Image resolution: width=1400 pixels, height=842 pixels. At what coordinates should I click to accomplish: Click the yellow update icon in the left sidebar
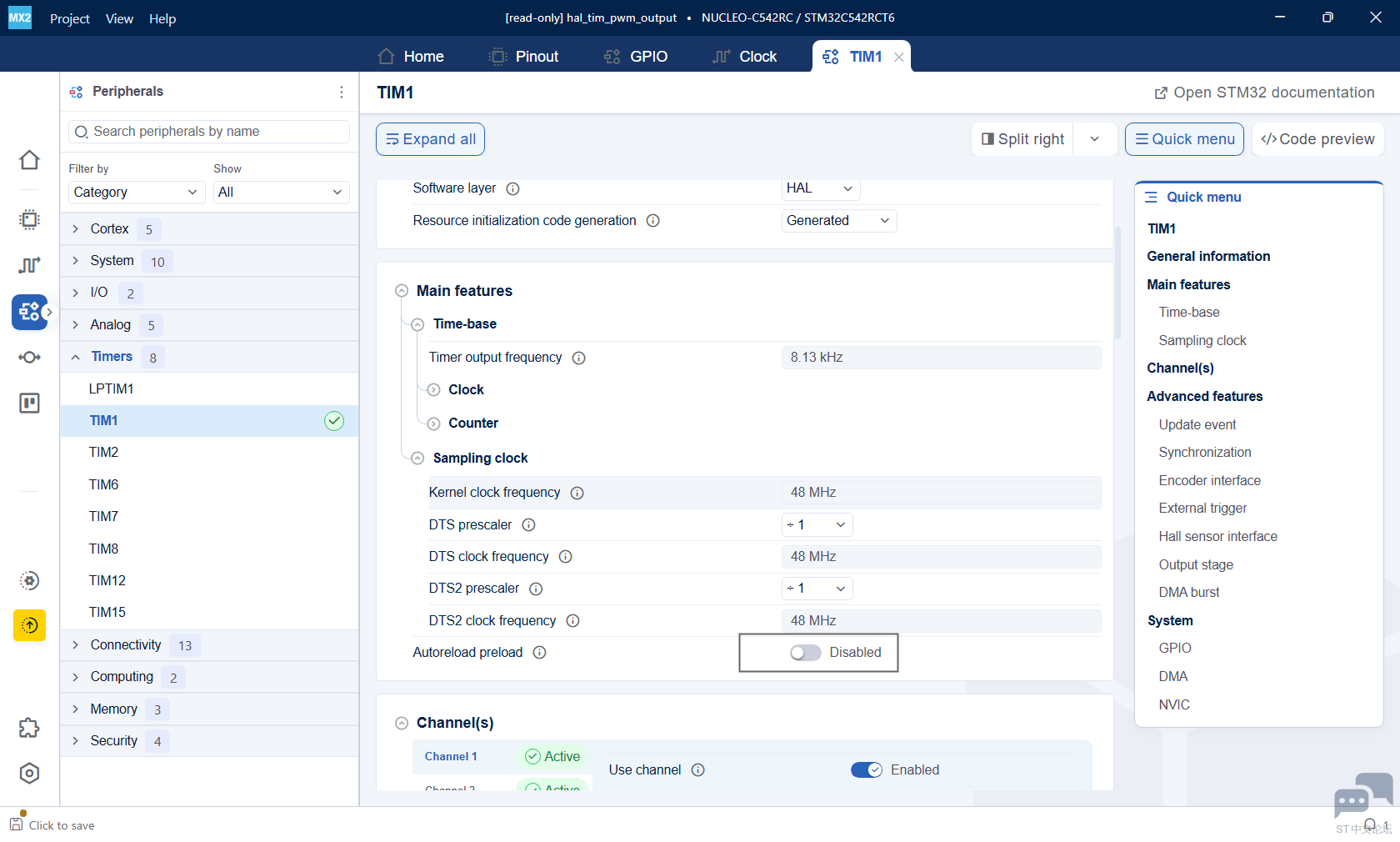(x=29, y=625)
